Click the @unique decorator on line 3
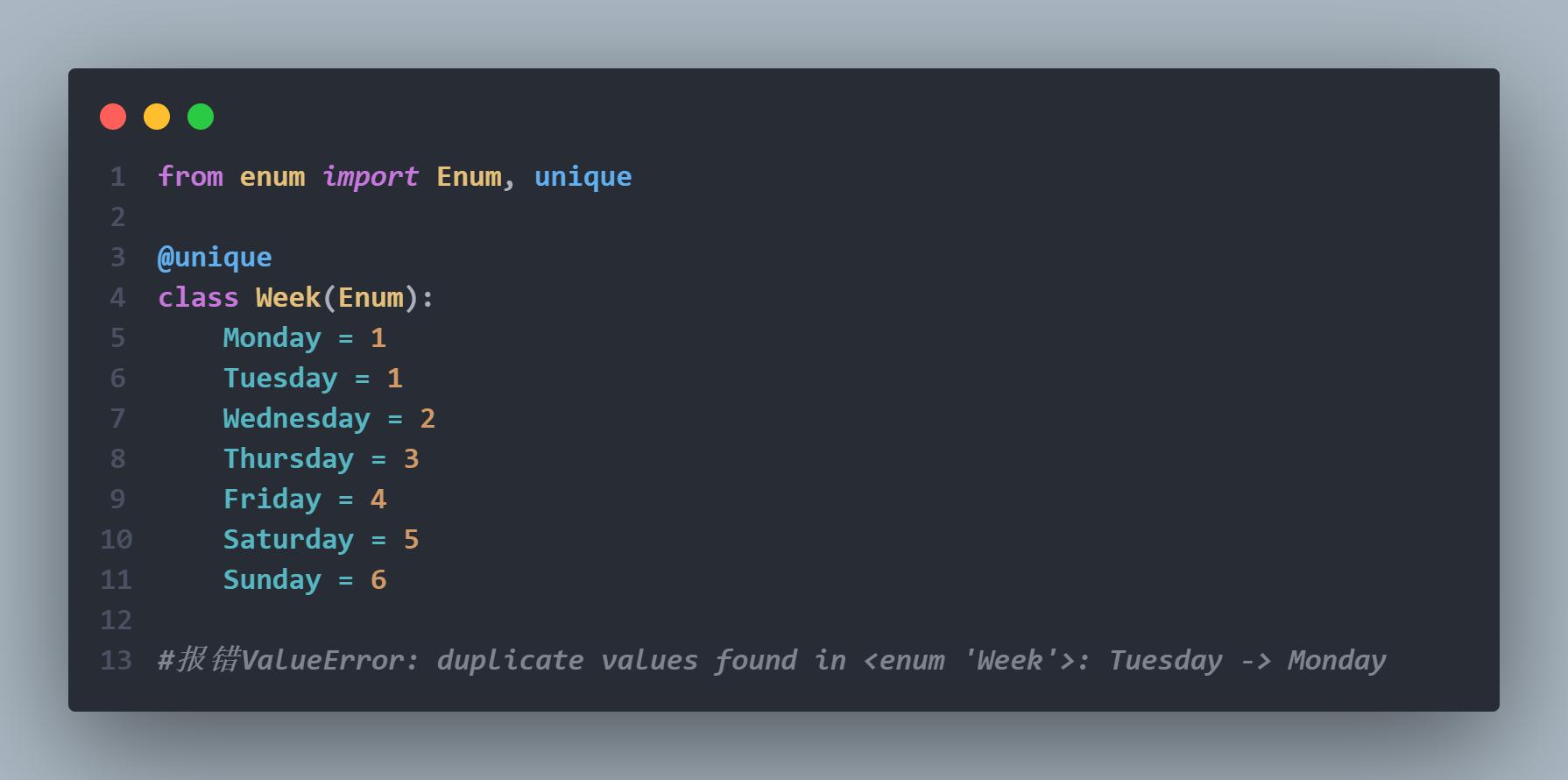The height and width of the screenshot is (780, 1568). (215, 258)
